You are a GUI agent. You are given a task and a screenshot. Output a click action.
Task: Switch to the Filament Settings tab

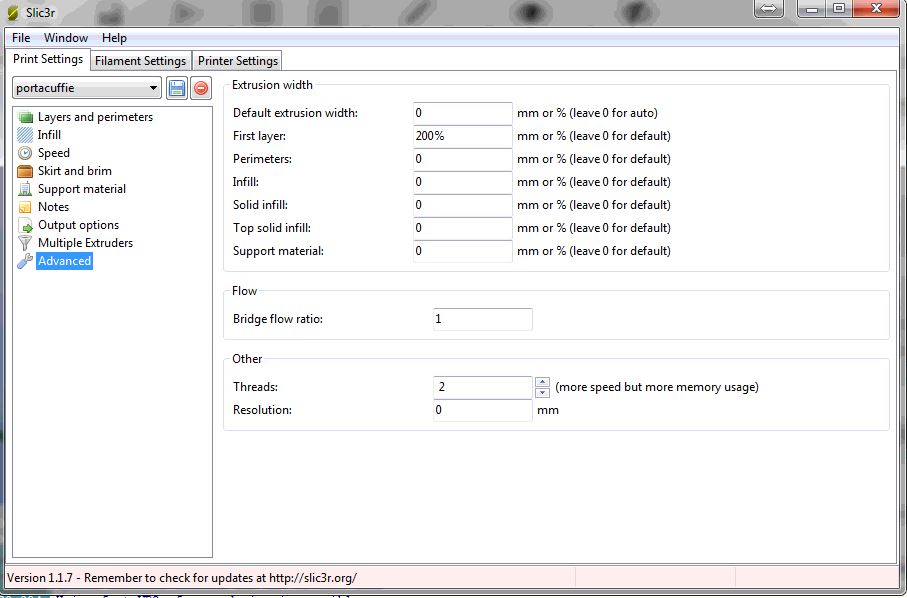click(140, 61)
